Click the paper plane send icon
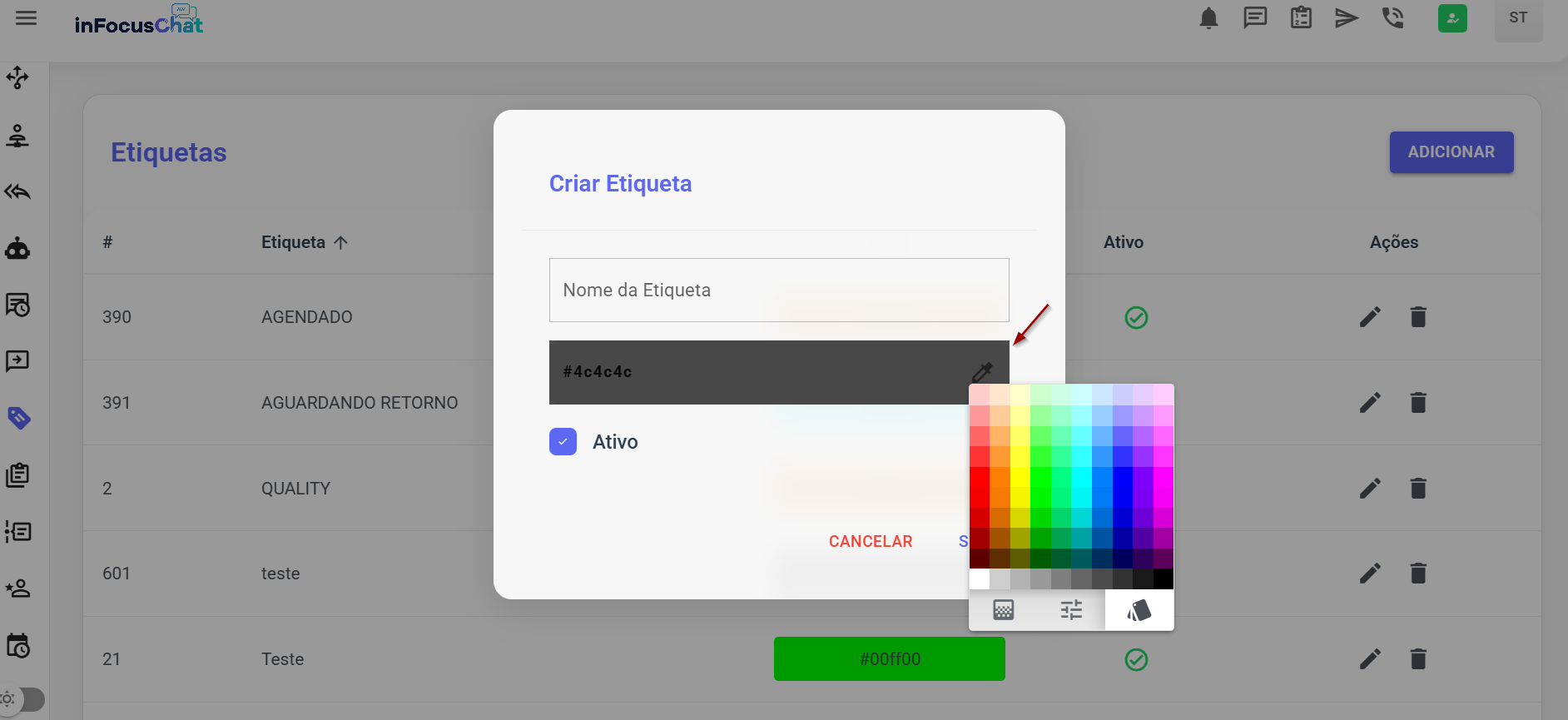This screenshot has width=1568, height=720. (1346, 18)
